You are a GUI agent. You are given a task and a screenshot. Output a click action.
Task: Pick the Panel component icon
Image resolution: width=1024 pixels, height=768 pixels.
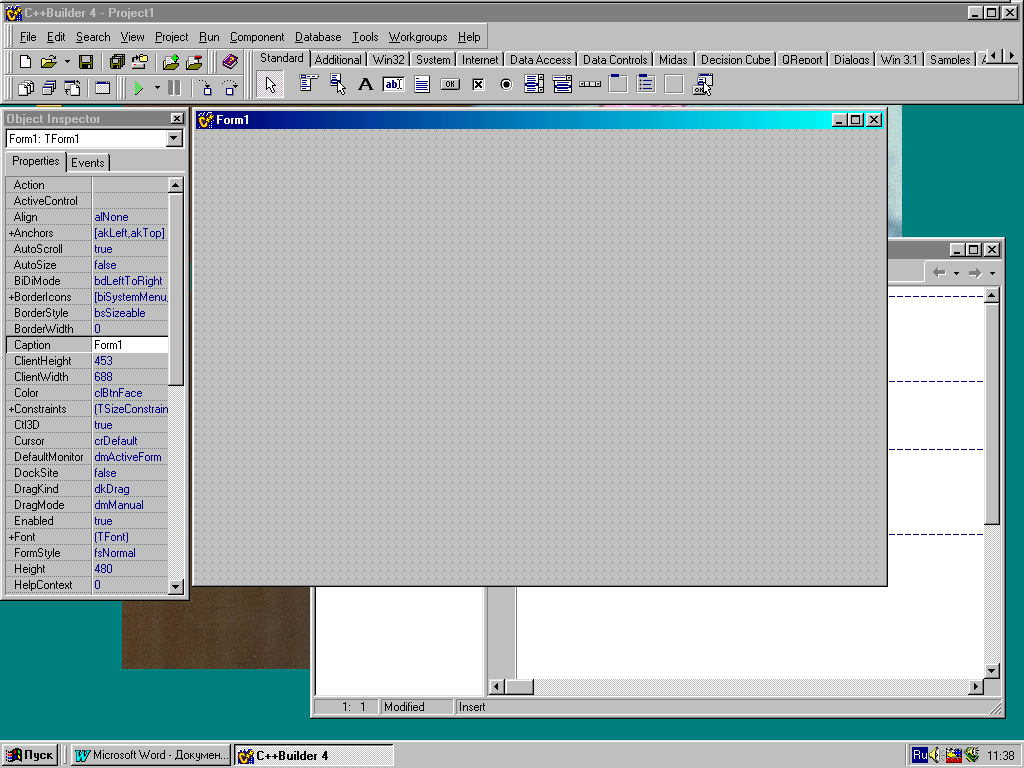pyautogui.click(x=674, y=84)
